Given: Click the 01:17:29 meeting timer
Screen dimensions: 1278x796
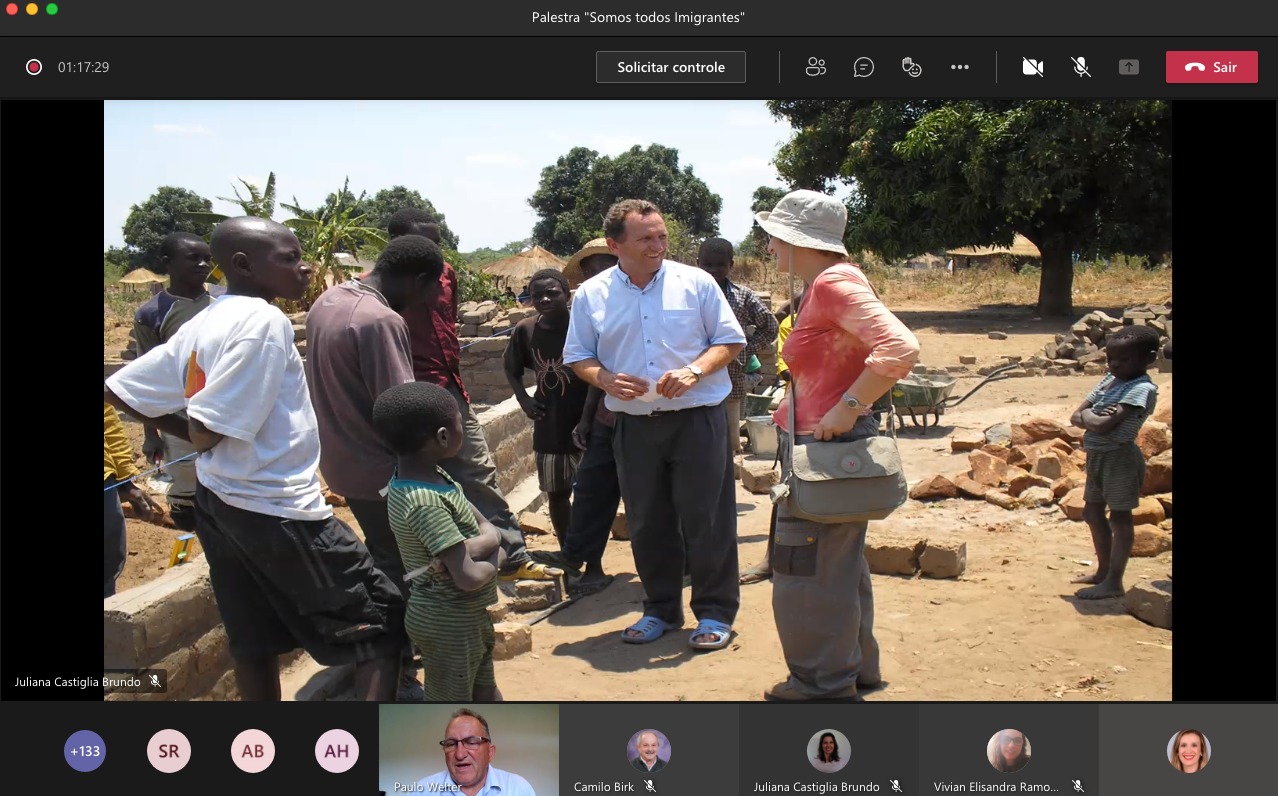Looking at the screenshot, I should pyautogui.click(x=83, y=67).
